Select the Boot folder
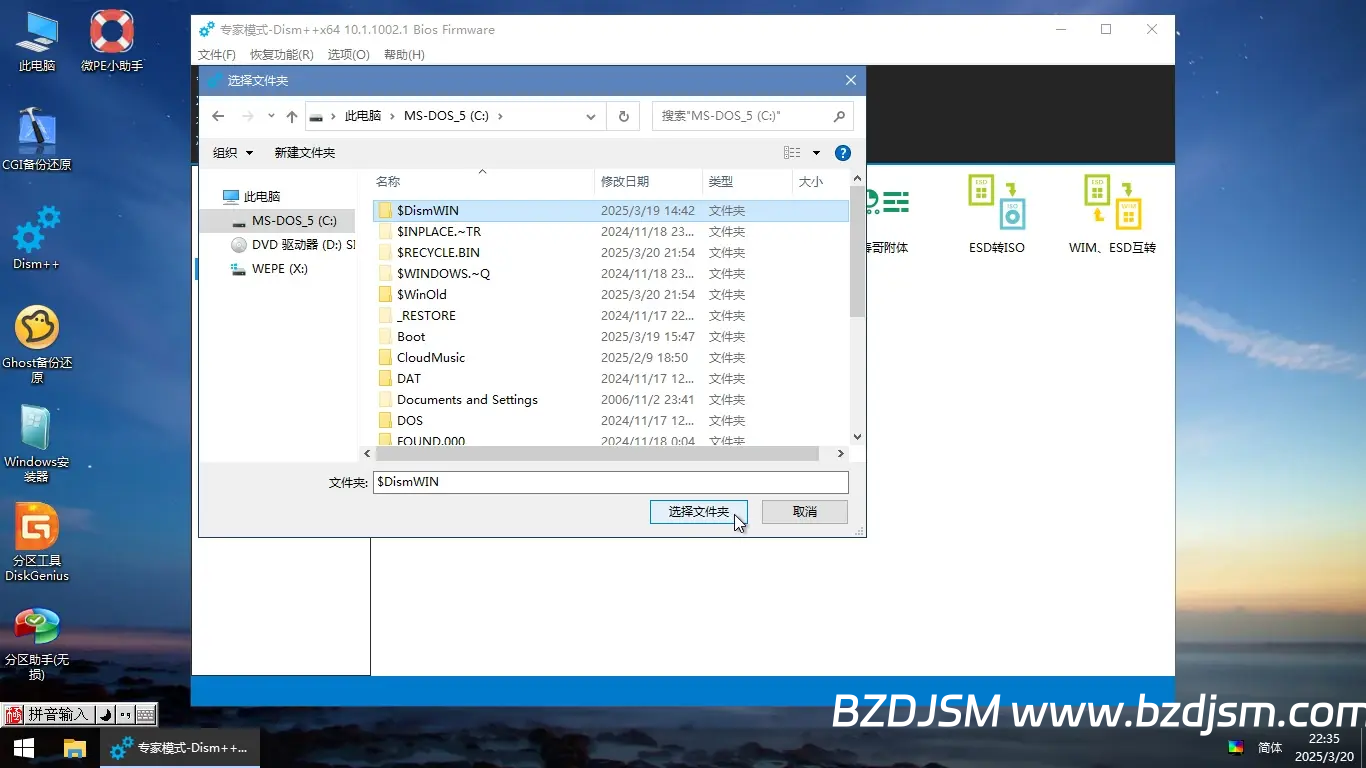Viewport: 1366px width, 768px height. tap(611, 337)
